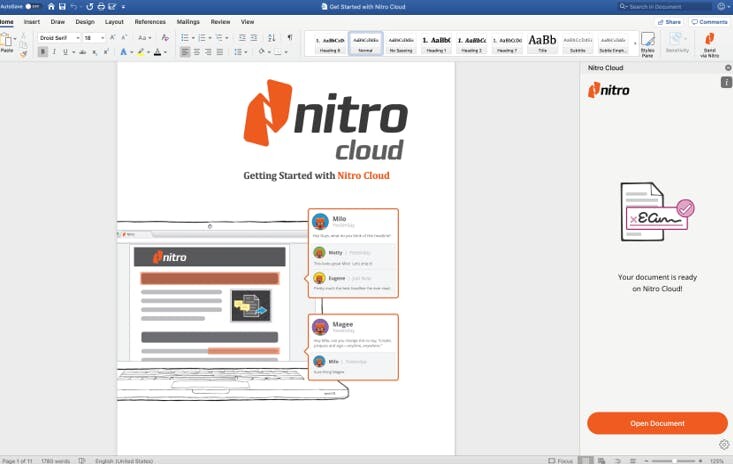Open the Draw tab
Image resolution: width=733 pixels, height=464 pixels.
click(58, 22)
